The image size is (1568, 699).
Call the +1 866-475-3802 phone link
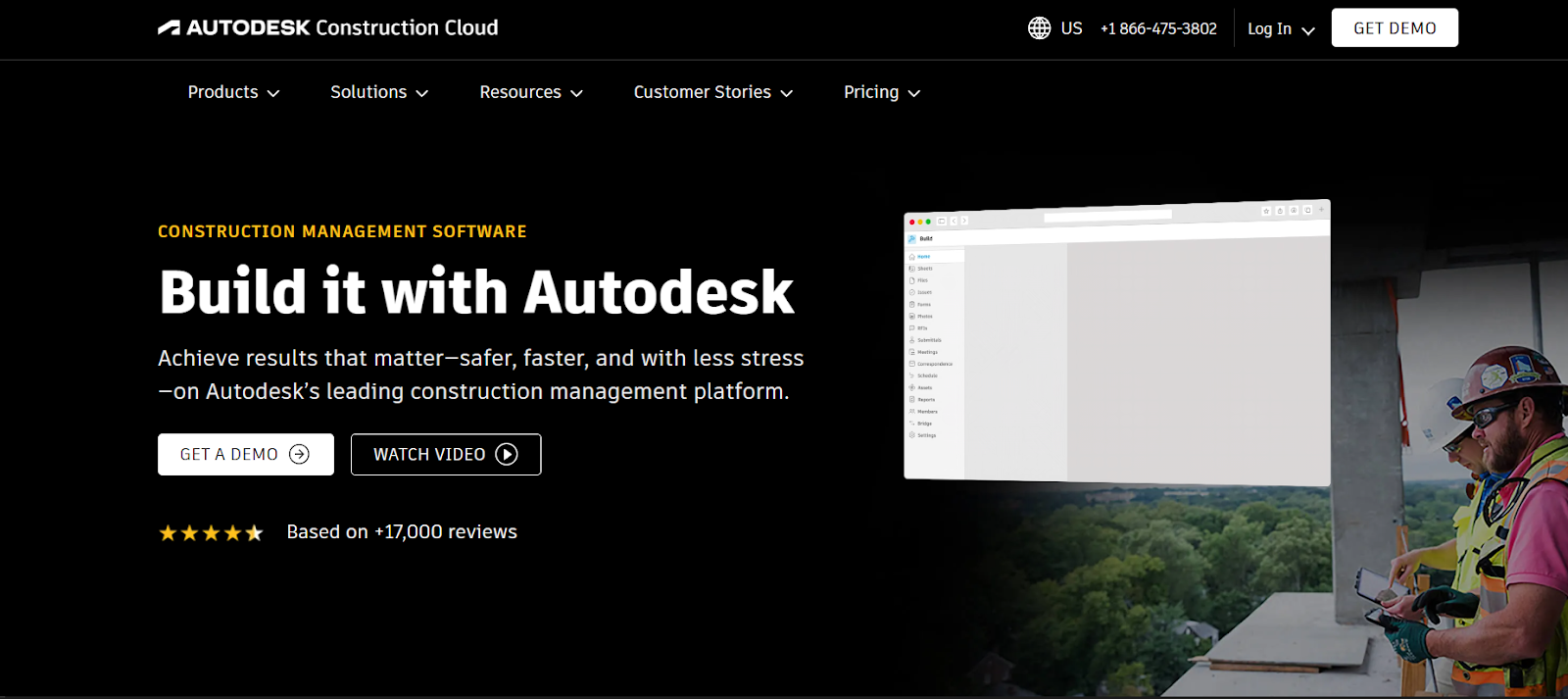(x=1158, y=28)
